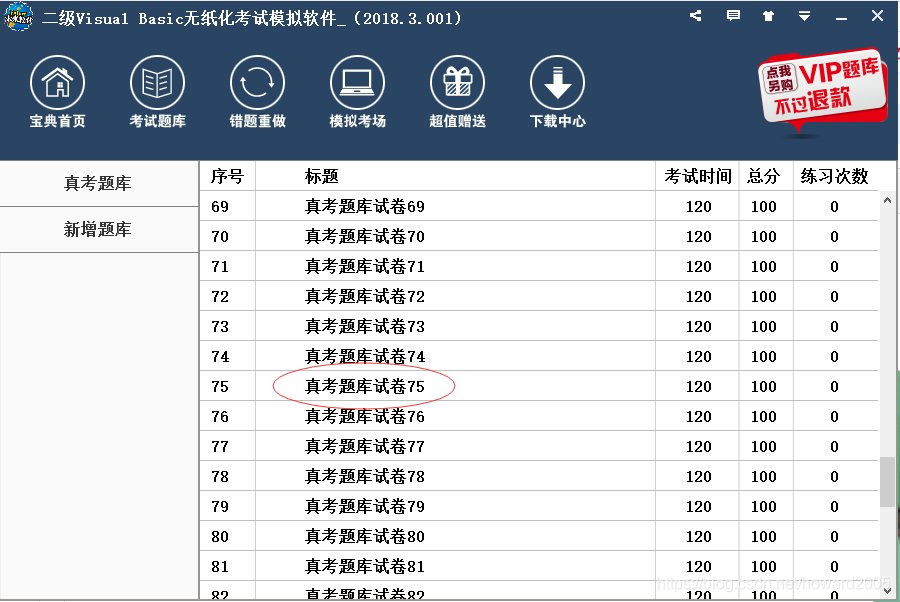Image resolution: width=900 pixels, height=602 pixels.
Task: Select 真考题库试卷75
Action: pyautogui.click(x=364, y=386)
